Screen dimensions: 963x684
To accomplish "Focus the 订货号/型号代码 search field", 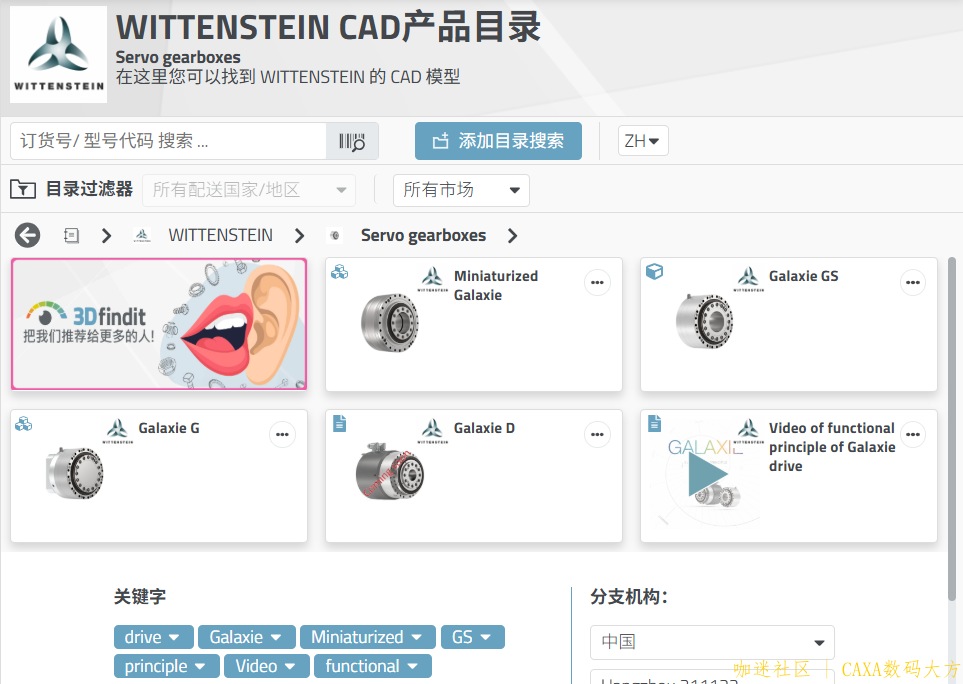I will point(168,141).
